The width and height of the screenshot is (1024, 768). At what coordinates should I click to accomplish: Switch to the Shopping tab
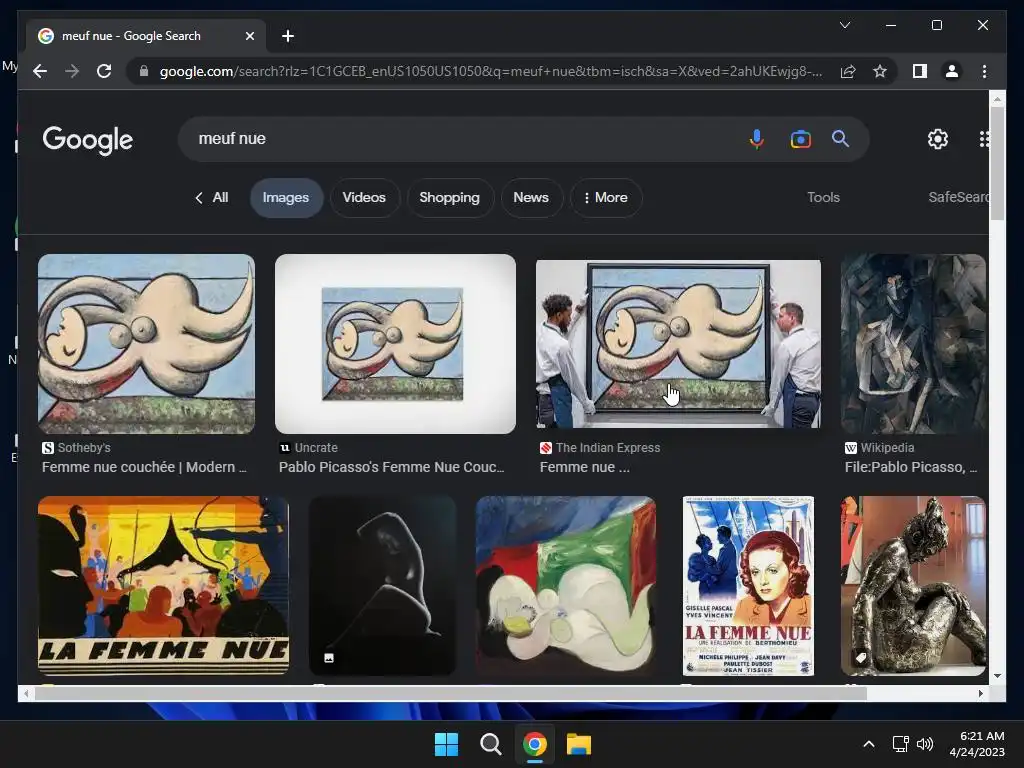click(x=449, y=197)
